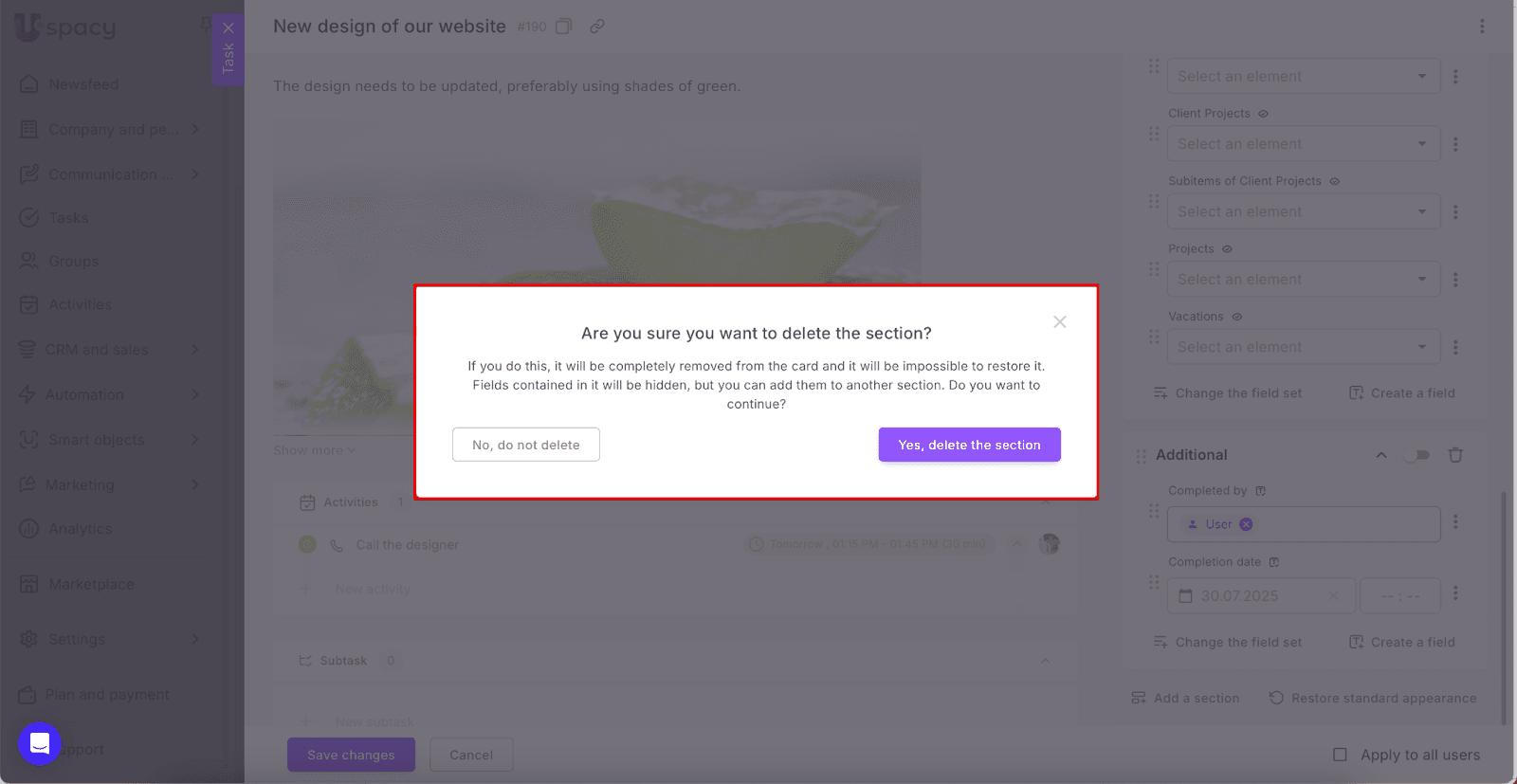The height and width of the screenshot is (784, 1517).
Task: Click the copy link icon near title
Action: [x=597, y=27]
